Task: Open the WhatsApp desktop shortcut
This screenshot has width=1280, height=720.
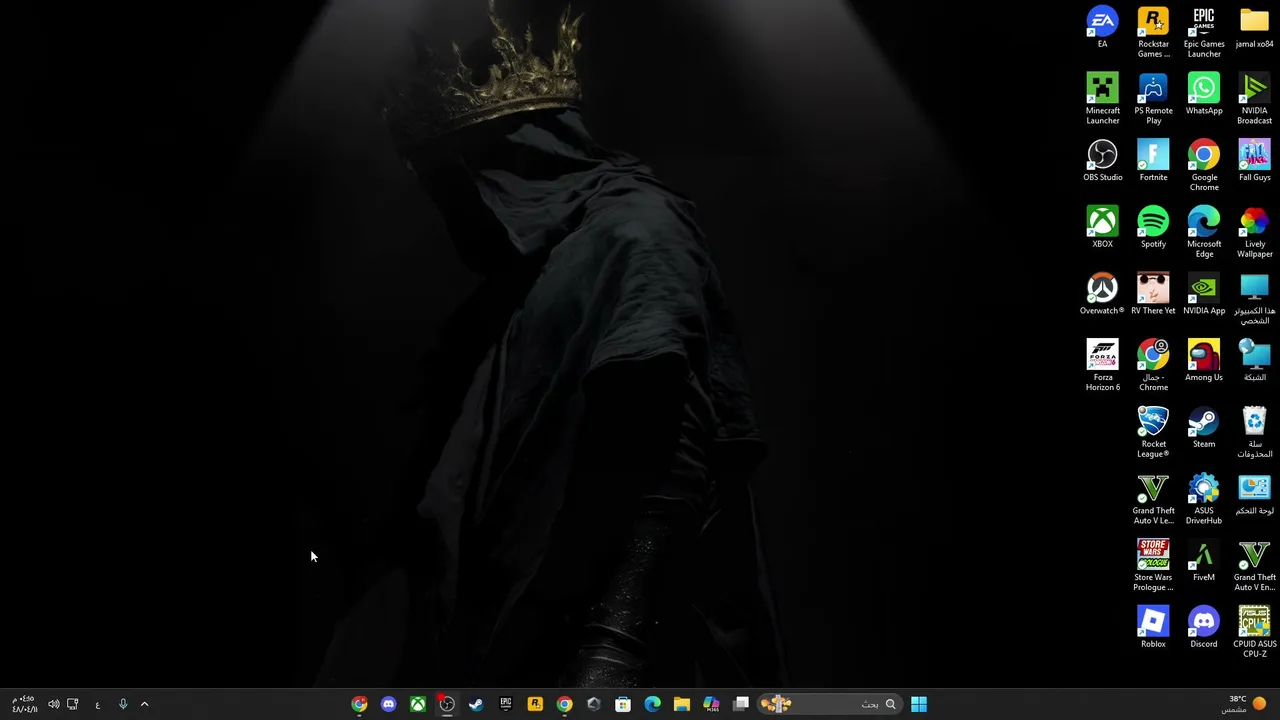Action: click(x=1204, y=94)
